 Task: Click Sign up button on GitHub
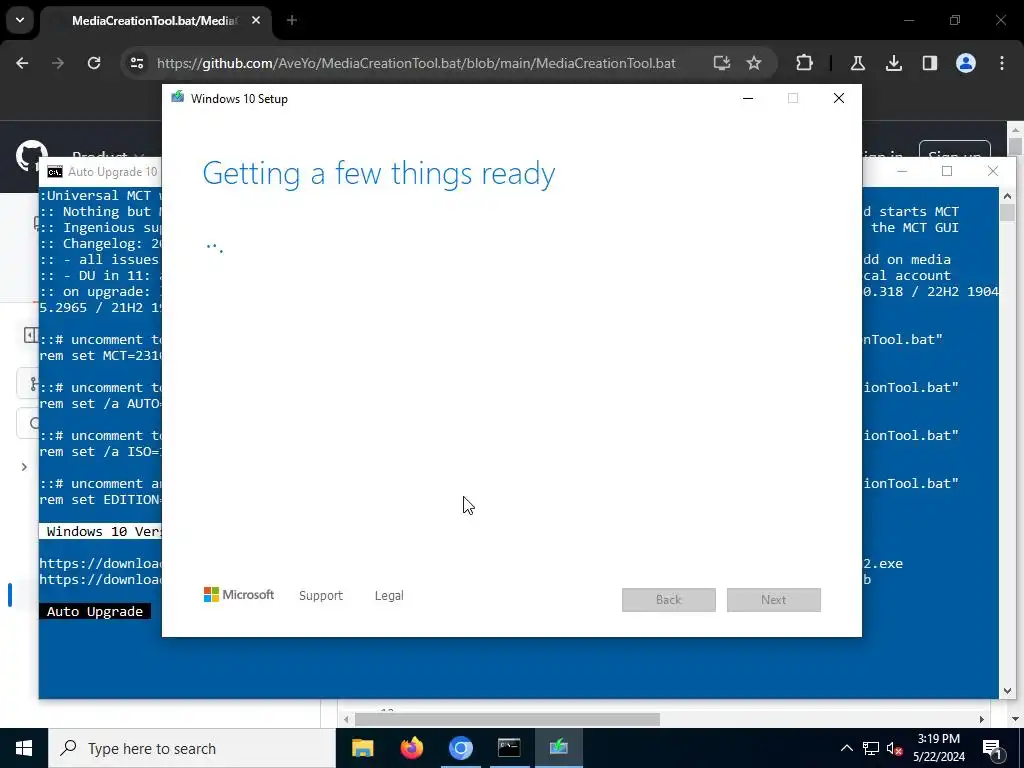click(x=954, y=156)
